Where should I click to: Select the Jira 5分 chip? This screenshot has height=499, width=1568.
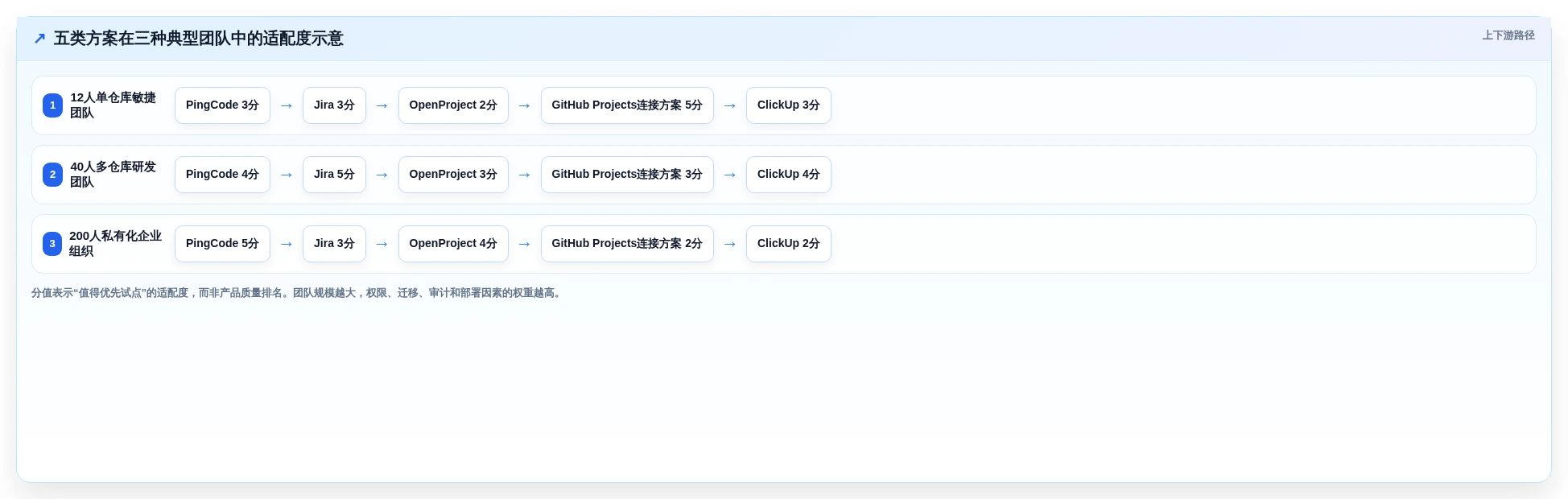(x=334, y=175)
